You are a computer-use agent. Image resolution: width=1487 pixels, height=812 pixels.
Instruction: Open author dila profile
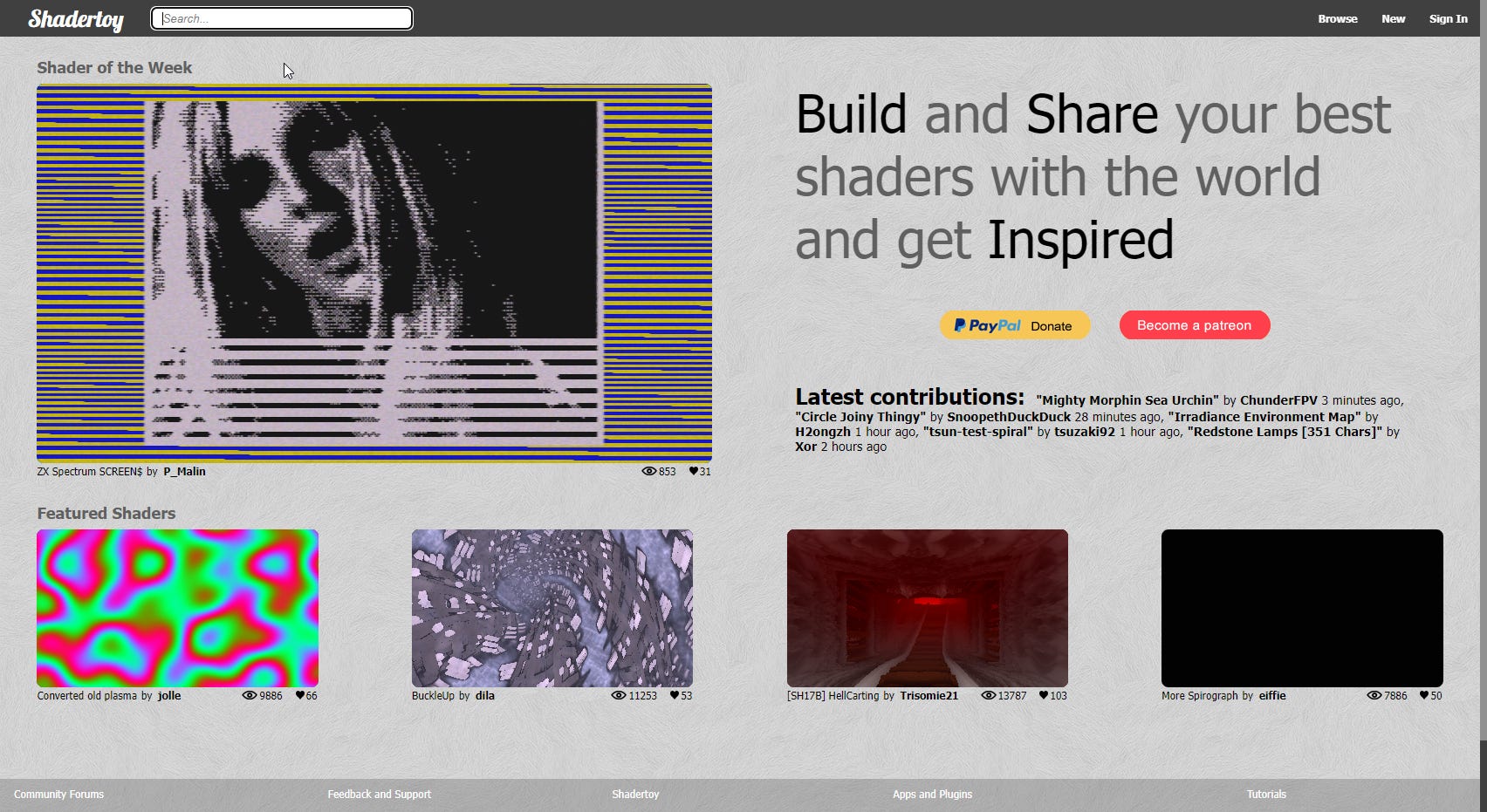click(485, 695)
